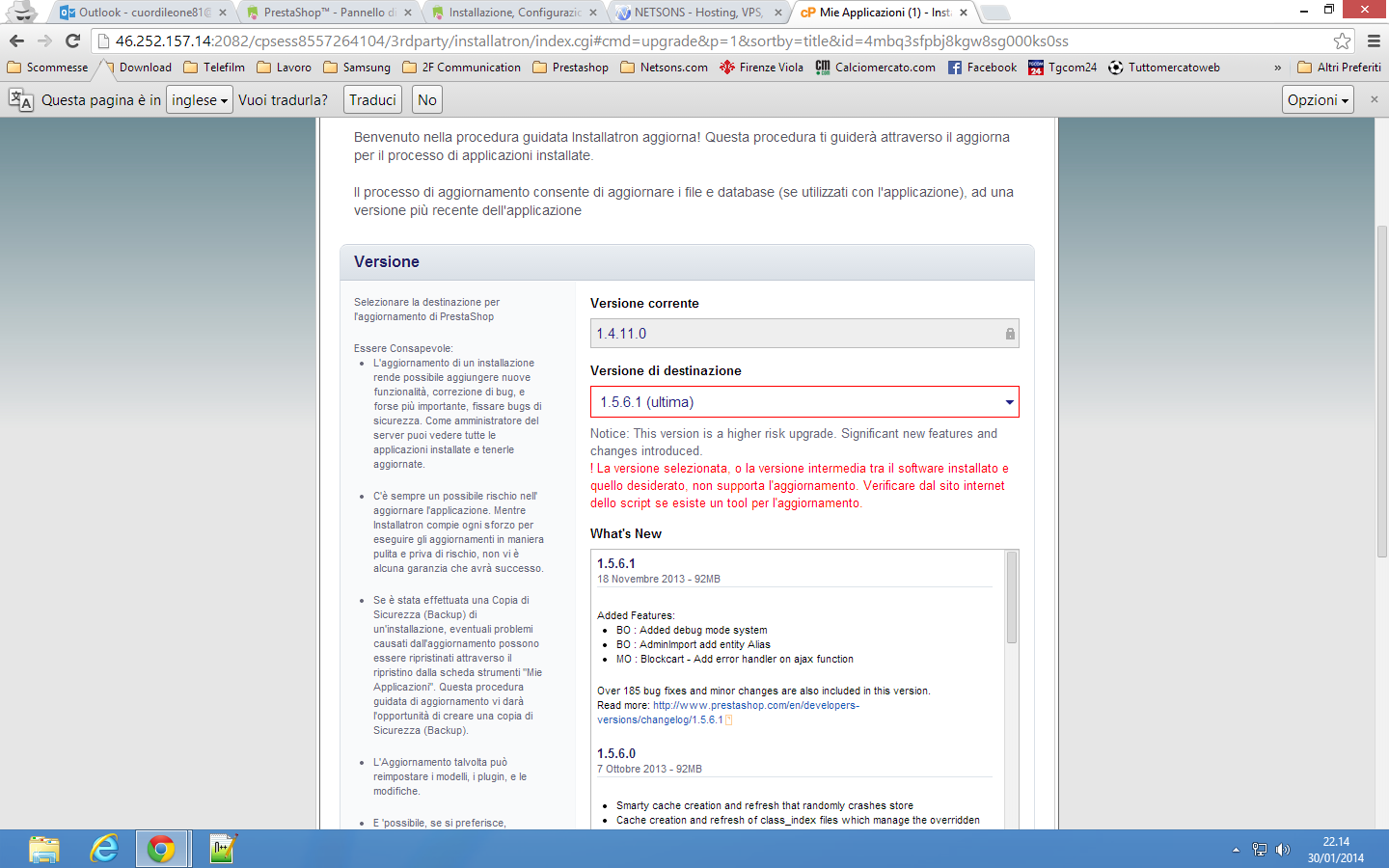Click the network icon in system tray

(x=1259, y=850)
